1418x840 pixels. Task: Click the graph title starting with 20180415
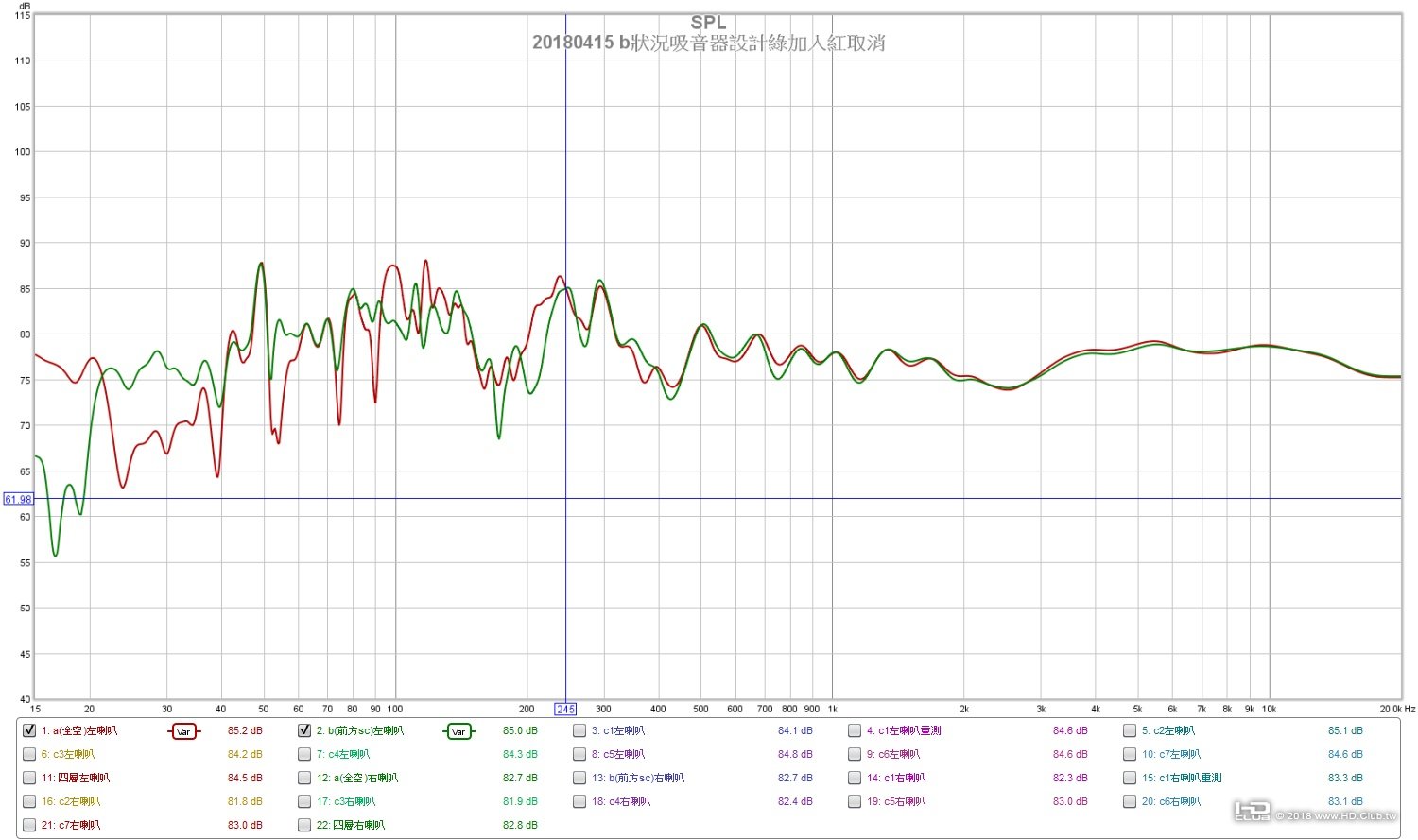point(708,43)
